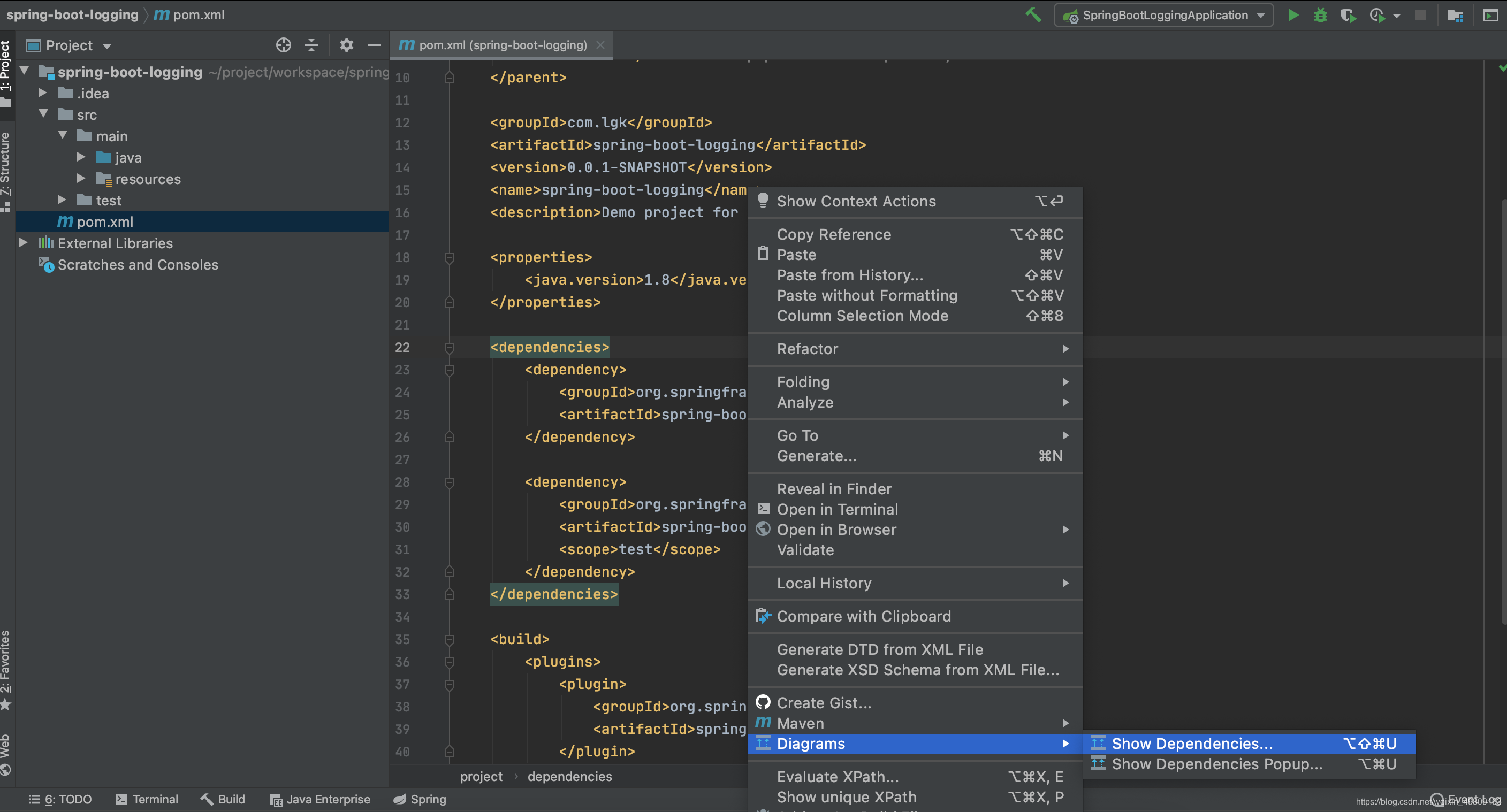
Task: Open Local History submenu
Action: pyautogui.click(x=915, y=583)
